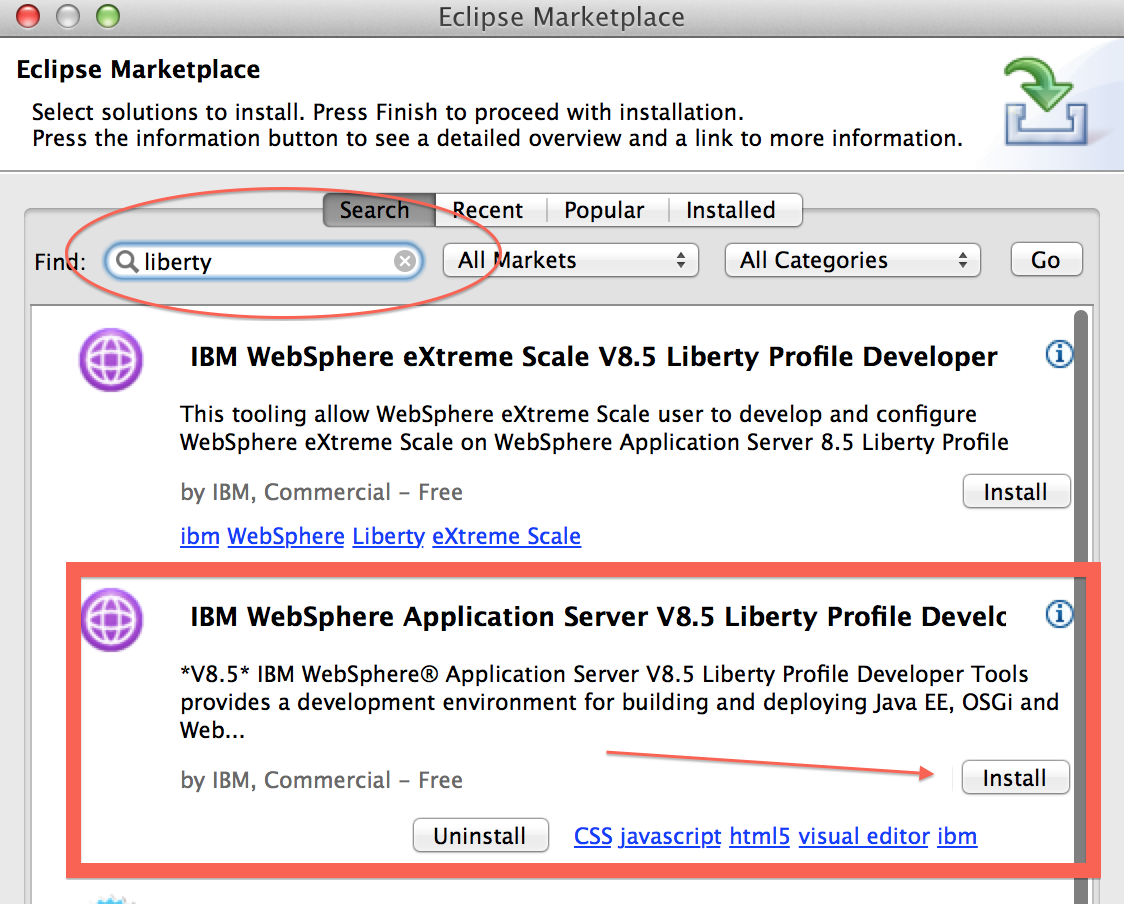This screenshot has width=1124, height=904.
Task: Open the Liberty tag link
Action: click(389, 536)
